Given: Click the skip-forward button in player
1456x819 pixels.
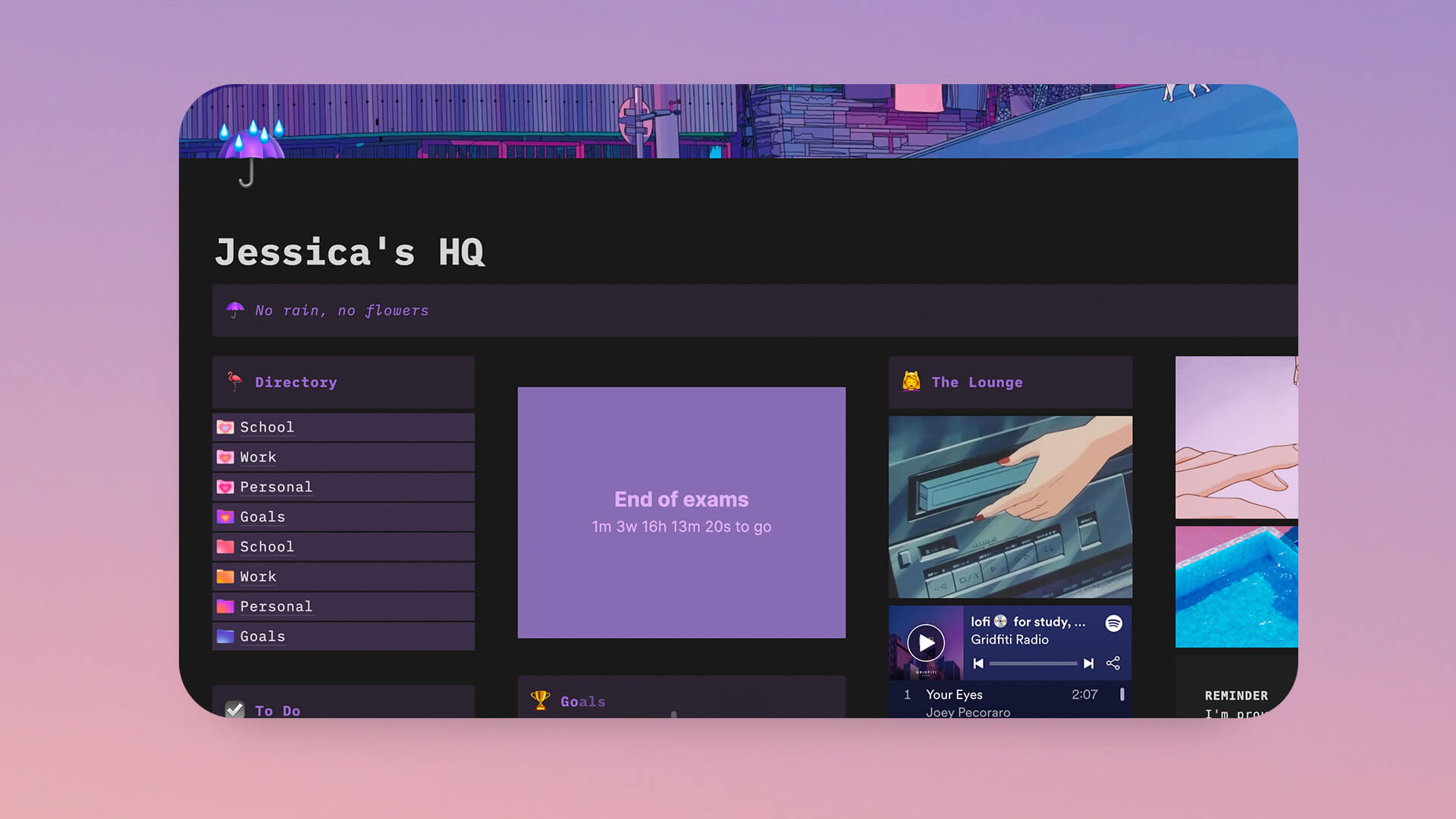Looking at the screenshot, I should (1089, 663).
